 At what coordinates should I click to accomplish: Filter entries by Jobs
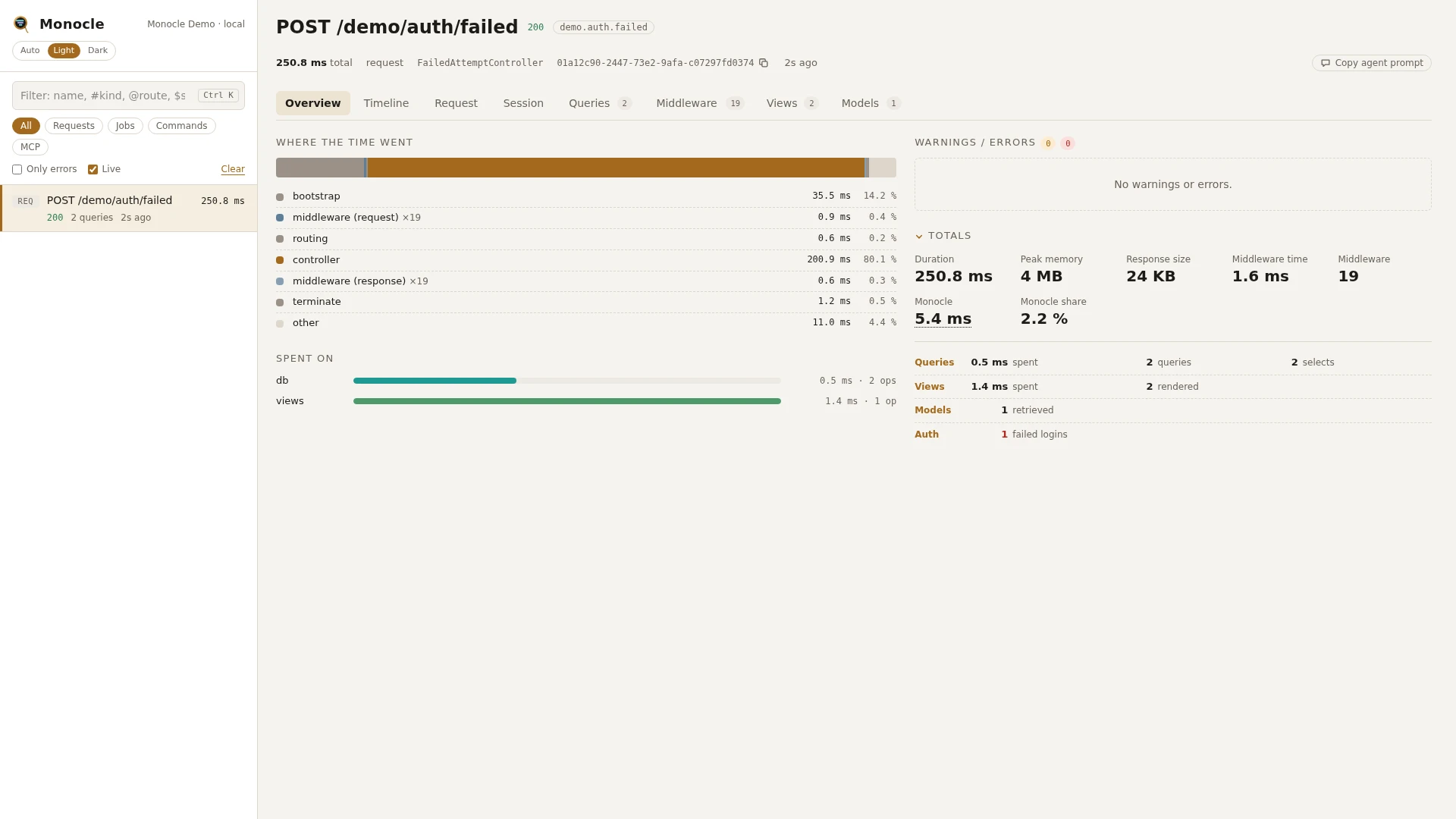tap(125, 126)
